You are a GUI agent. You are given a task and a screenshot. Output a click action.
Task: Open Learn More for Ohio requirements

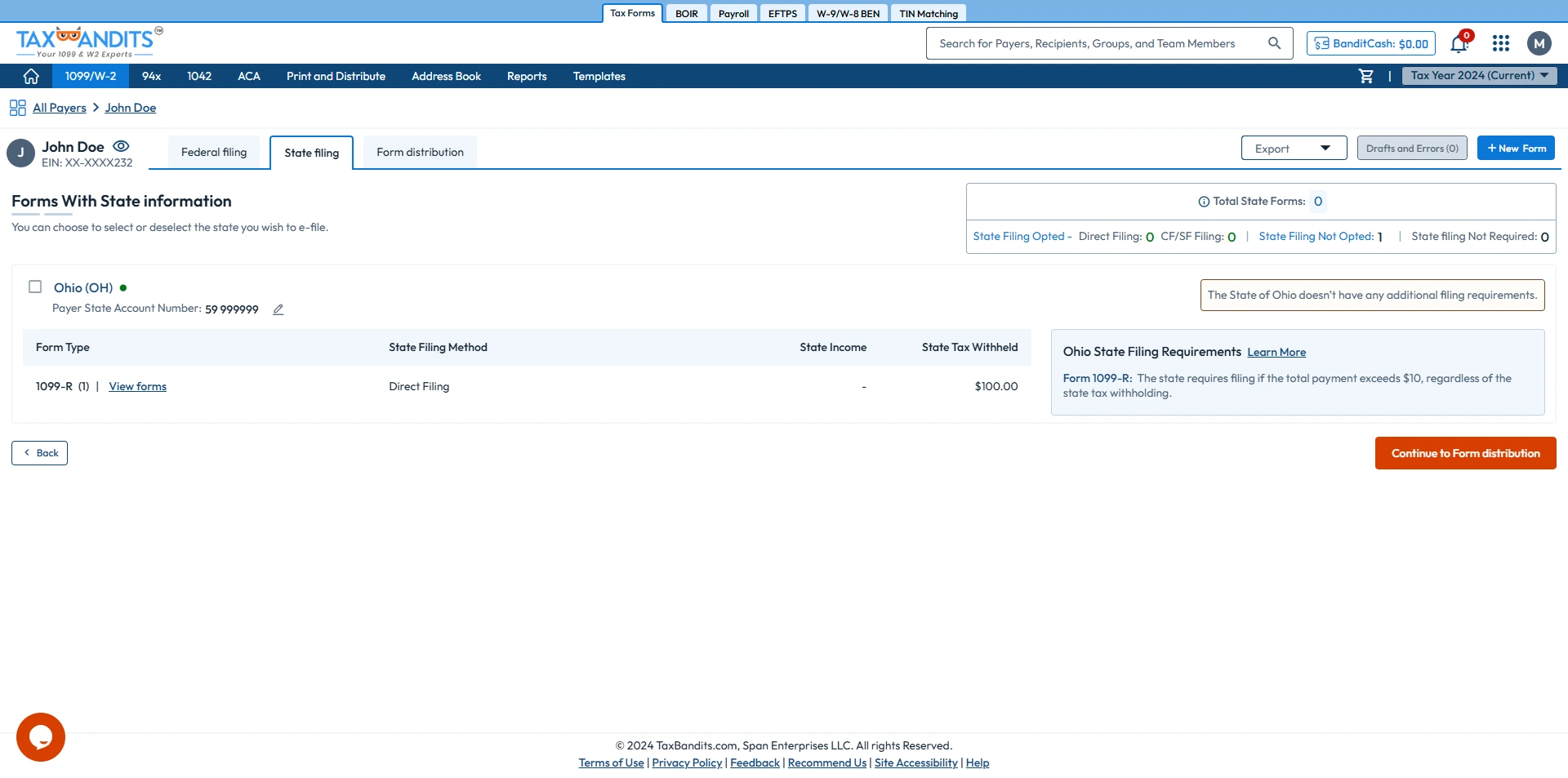1276,352
